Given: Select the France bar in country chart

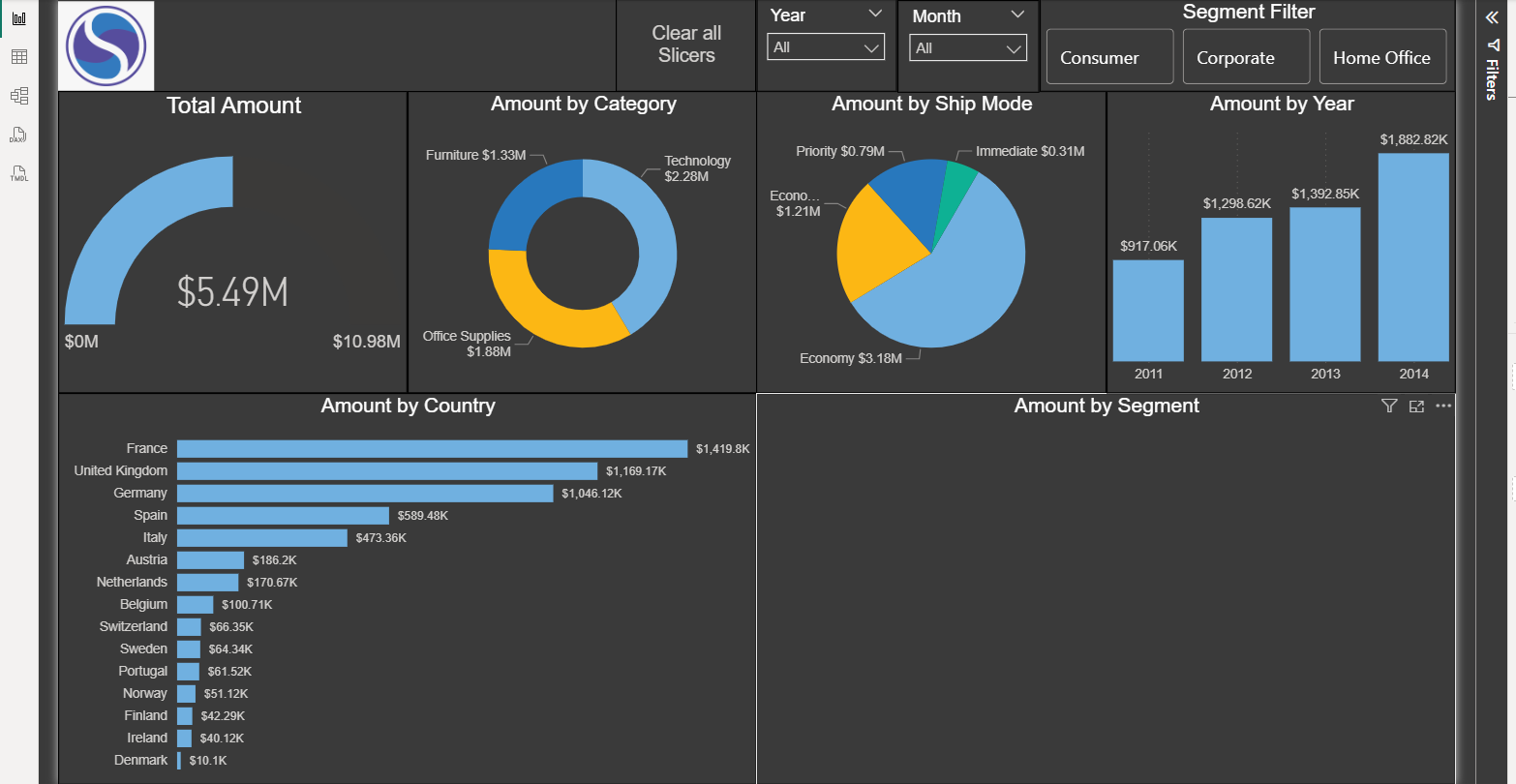Looking at the screenshot, I should click(x=432, y=448).
